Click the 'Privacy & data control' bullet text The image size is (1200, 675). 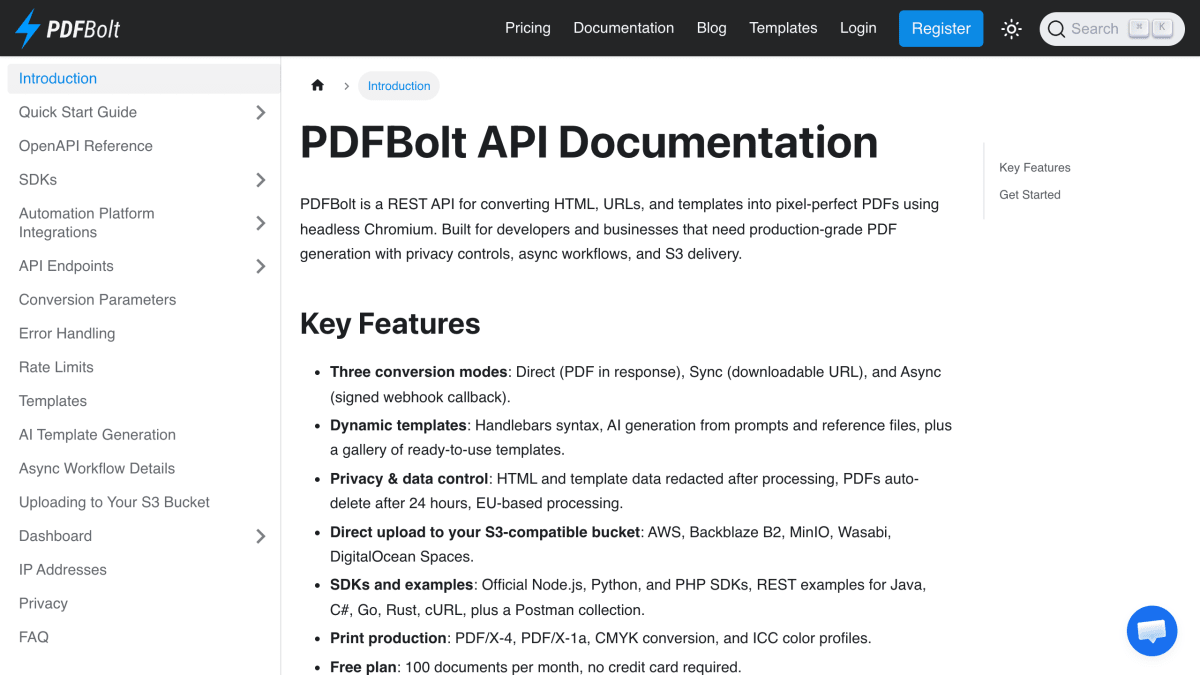click(409, 479)
